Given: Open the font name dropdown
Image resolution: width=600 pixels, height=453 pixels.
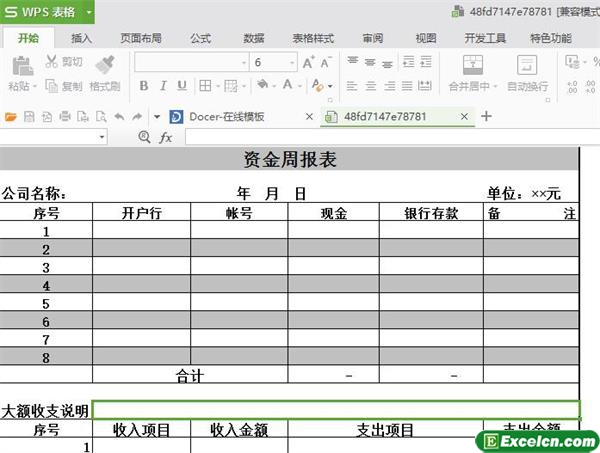Looking at the screenshot, I should coord(244,63).
